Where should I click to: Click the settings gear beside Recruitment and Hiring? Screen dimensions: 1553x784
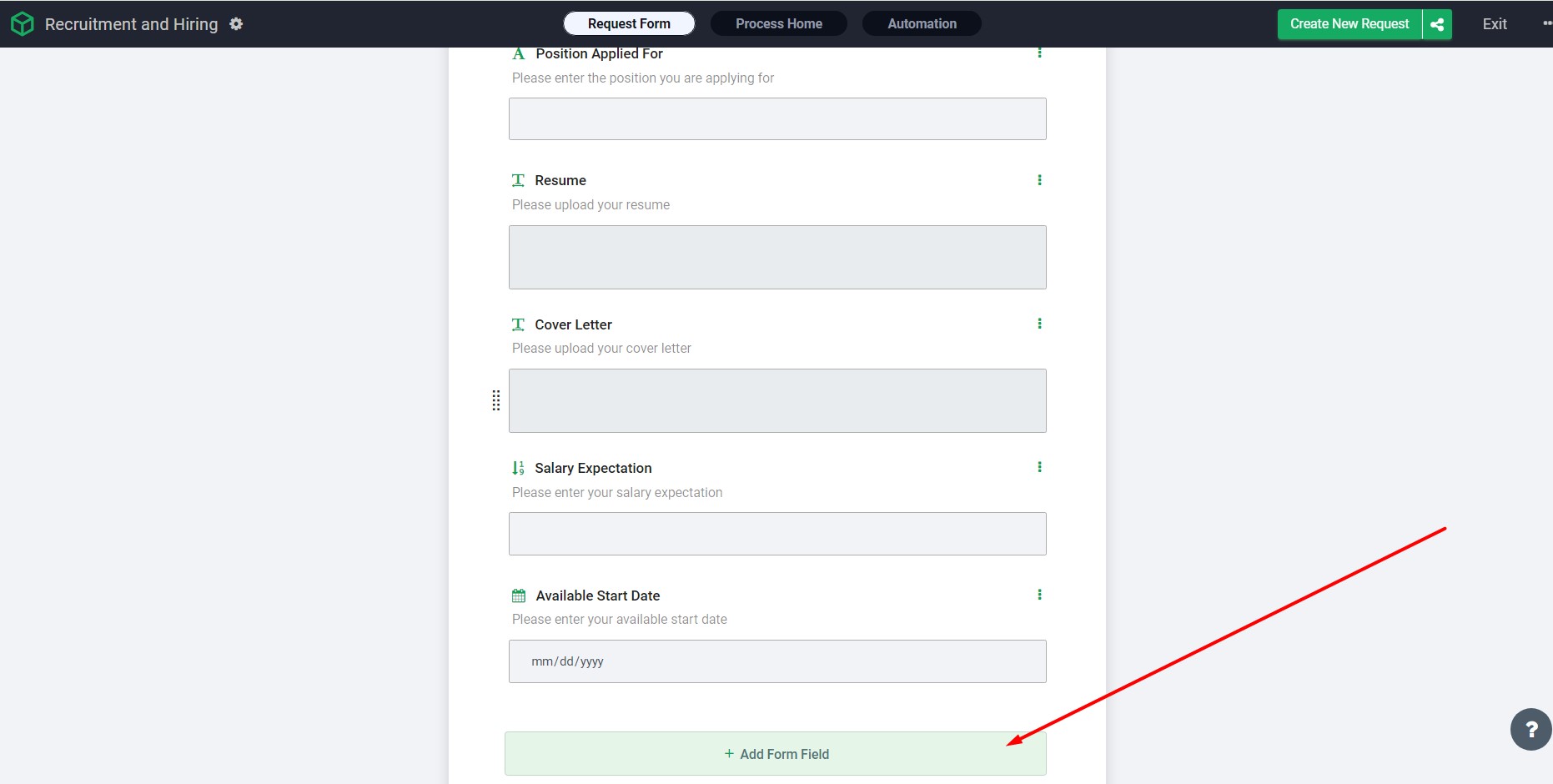(236, 24)
